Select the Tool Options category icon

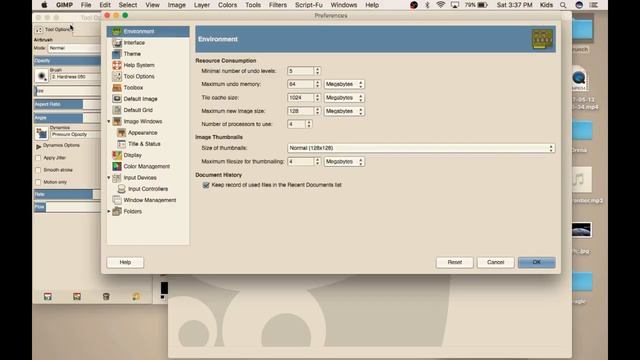tap(117, 76)
